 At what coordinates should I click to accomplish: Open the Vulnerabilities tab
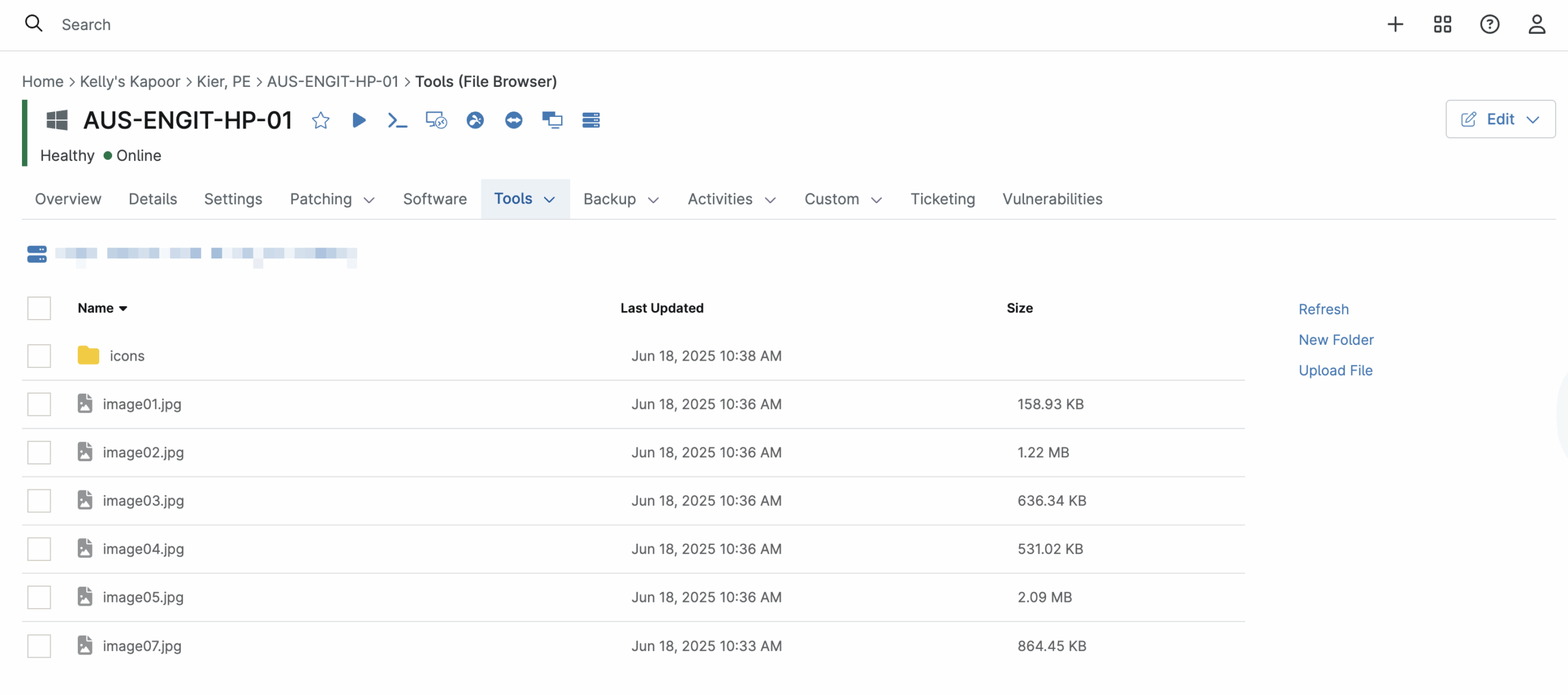1052,199
